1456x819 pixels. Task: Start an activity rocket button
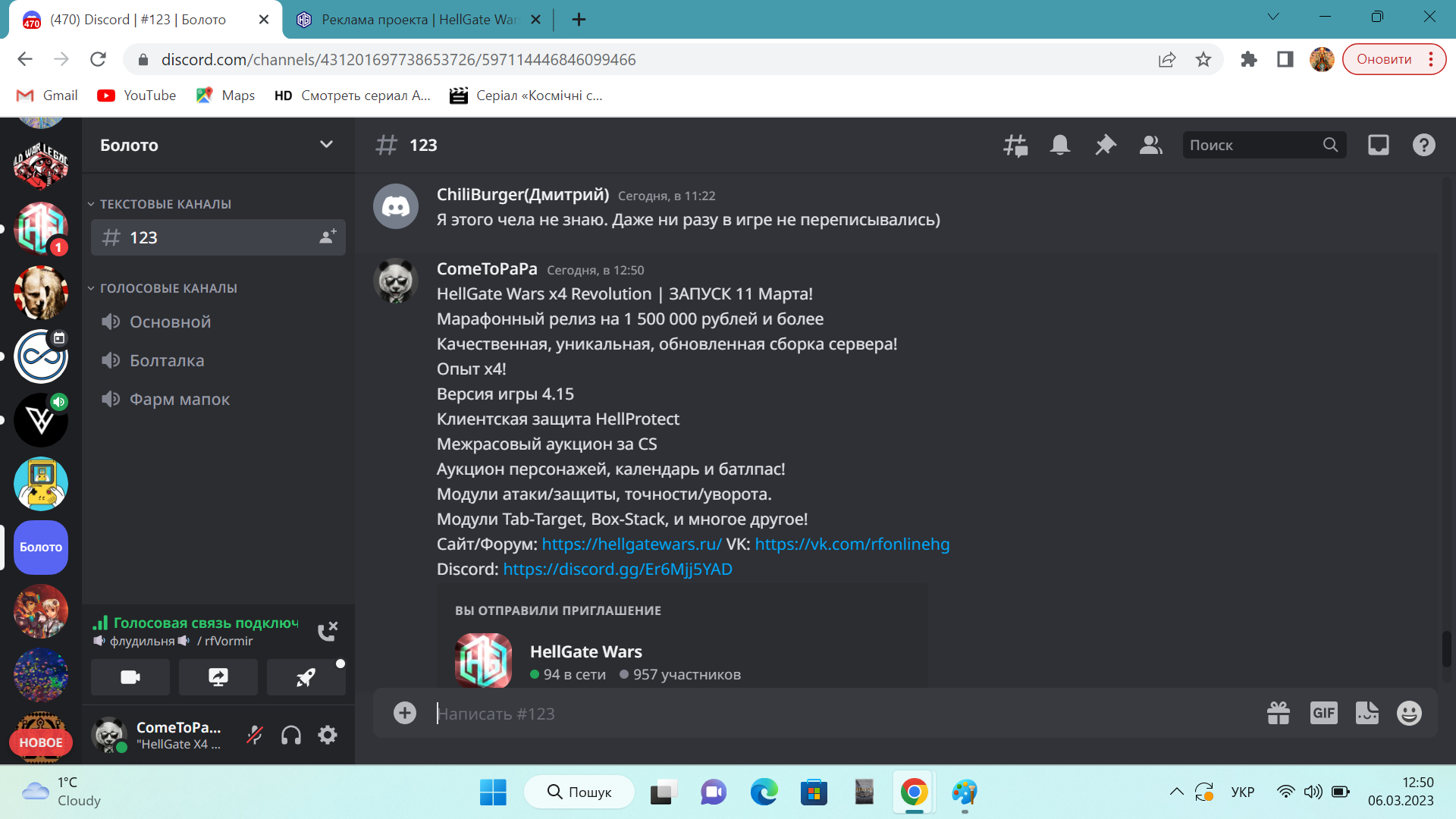(306, 677)
